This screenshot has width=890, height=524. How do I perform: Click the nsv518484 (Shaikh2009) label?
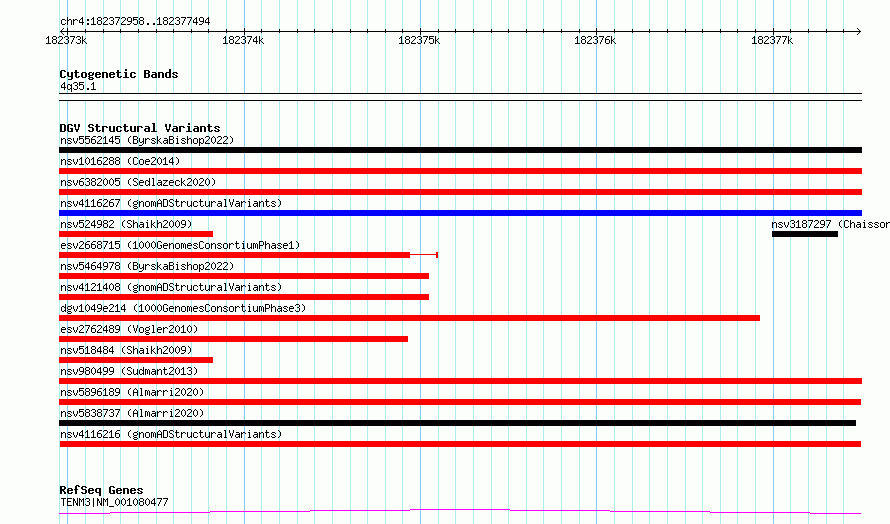pyautogui.click(x=126, y=350)
